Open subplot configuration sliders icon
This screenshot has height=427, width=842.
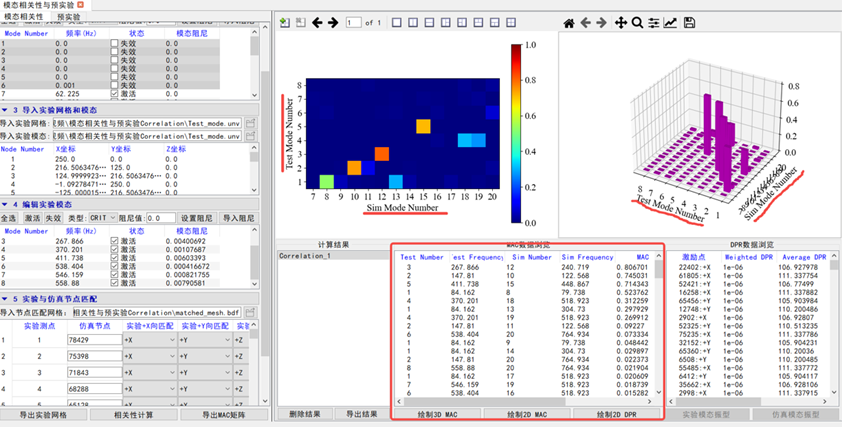654,23
